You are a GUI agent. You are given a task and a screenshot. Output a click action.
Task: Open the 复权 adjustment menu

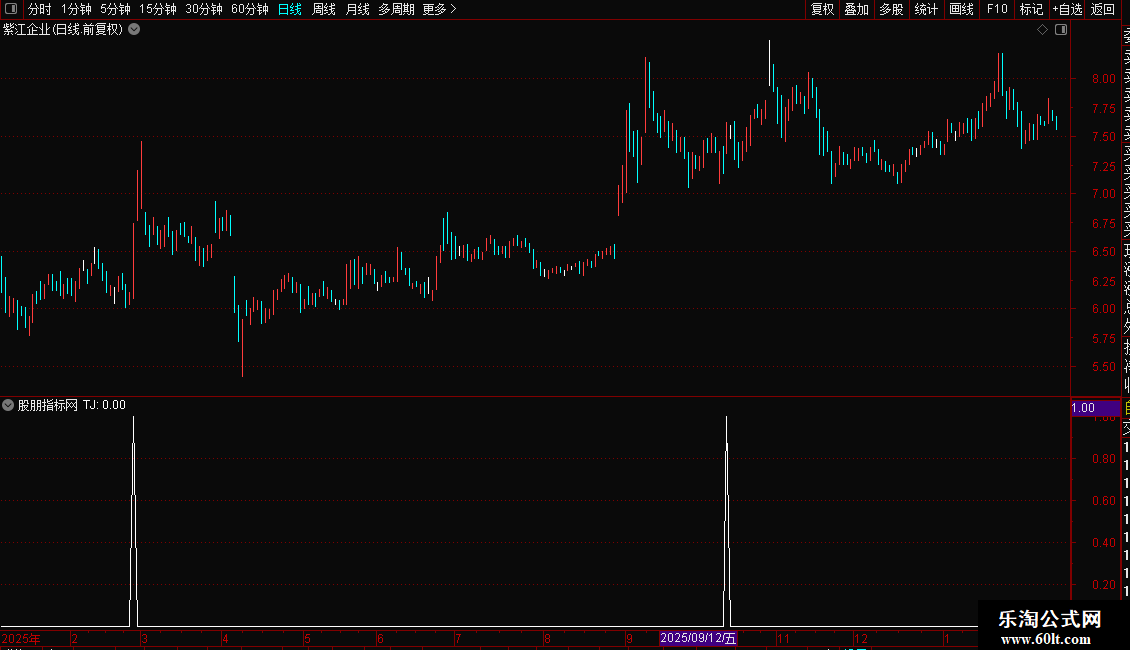822,9
